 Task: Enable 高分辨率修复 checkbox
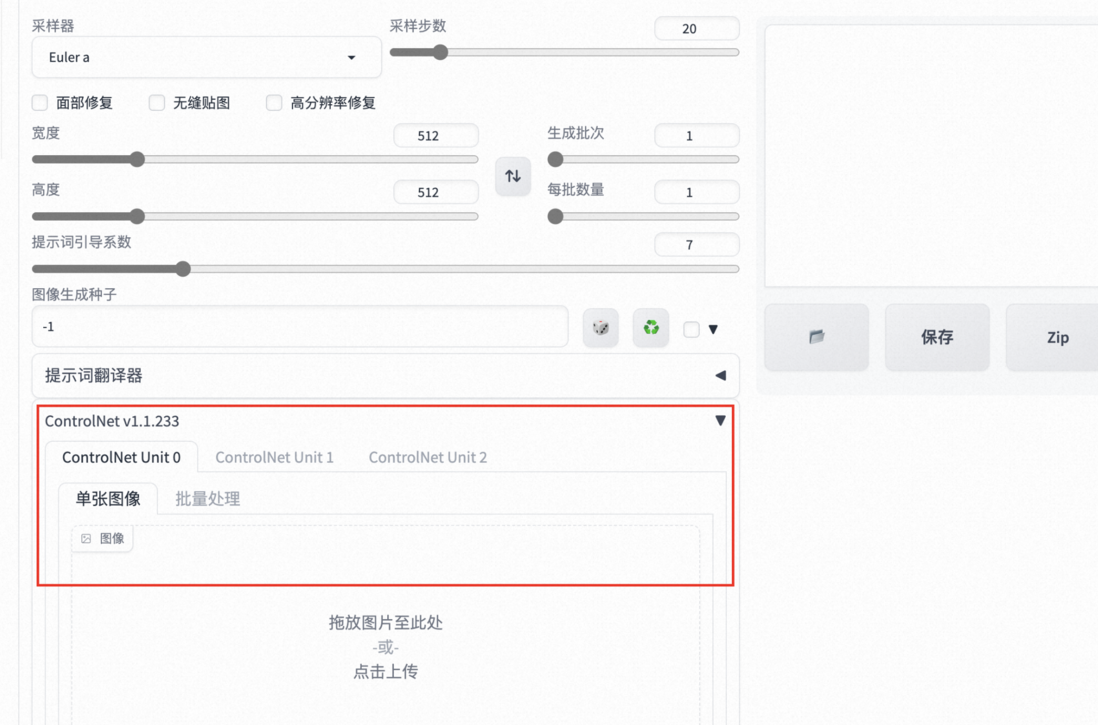274,103
